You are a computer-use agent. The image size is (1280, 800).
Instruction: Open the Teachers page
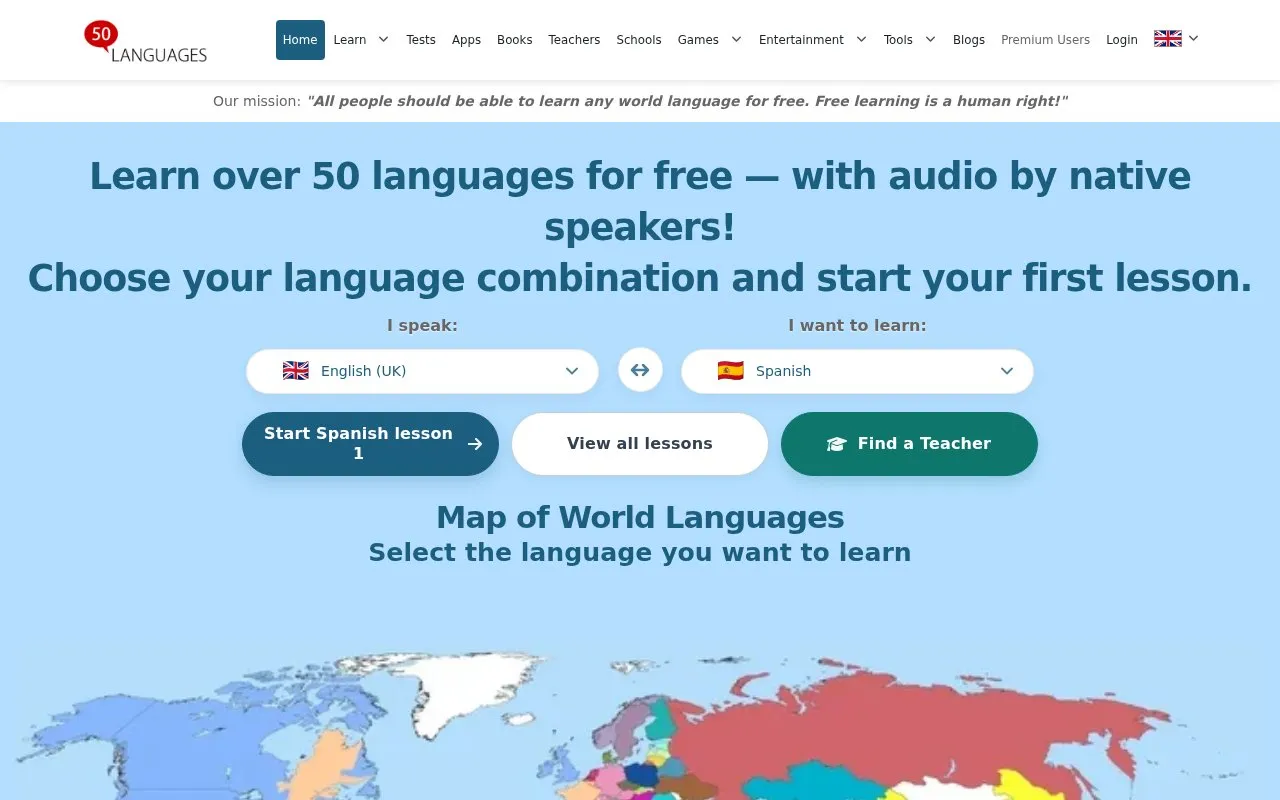coord(574,40)
